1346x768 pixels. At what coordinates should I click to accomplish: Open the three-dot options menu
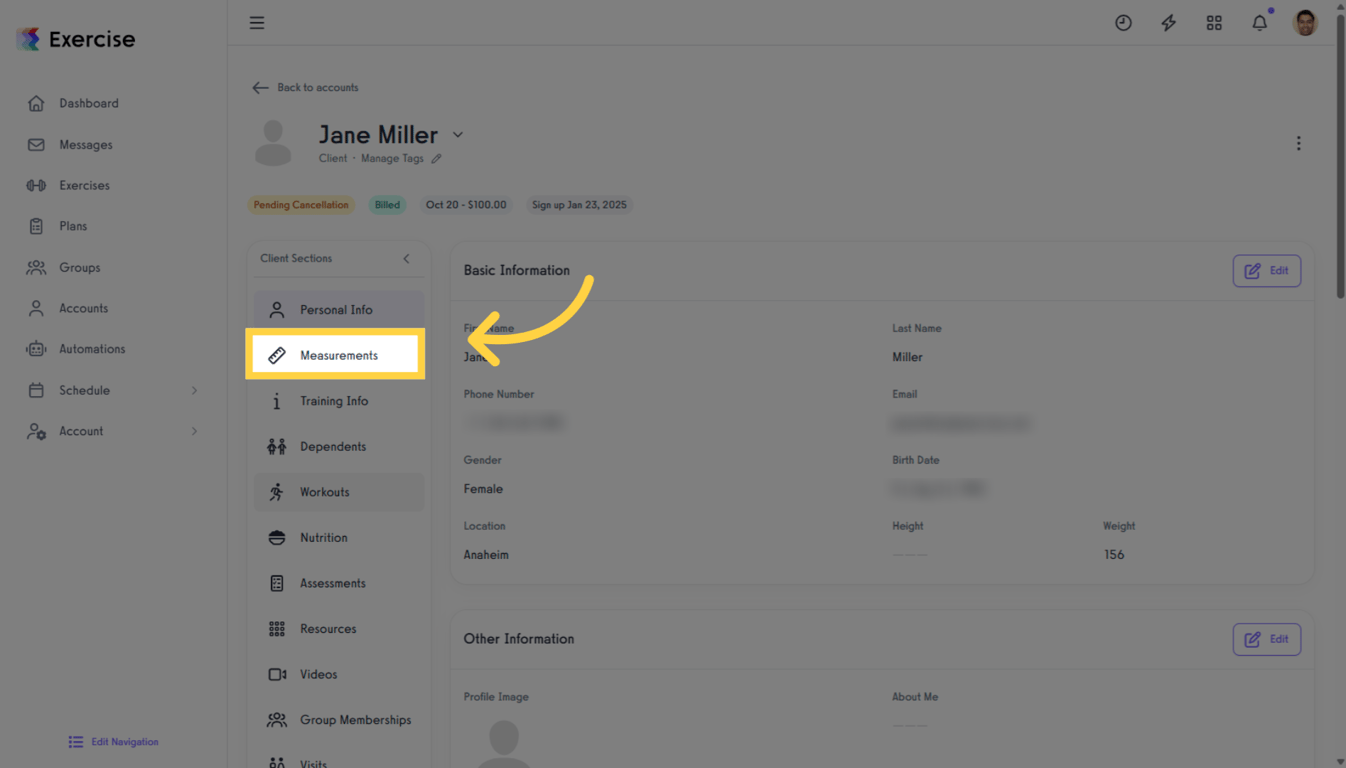1298,143
